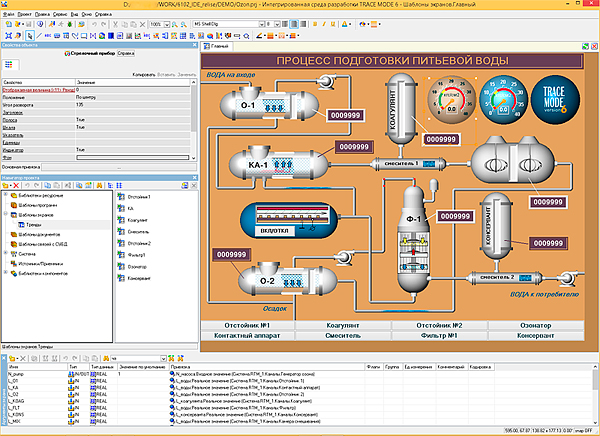Click the arrow gauge widget with tan face
This screenshot has width=600, height=436.
tap(452, 99)
